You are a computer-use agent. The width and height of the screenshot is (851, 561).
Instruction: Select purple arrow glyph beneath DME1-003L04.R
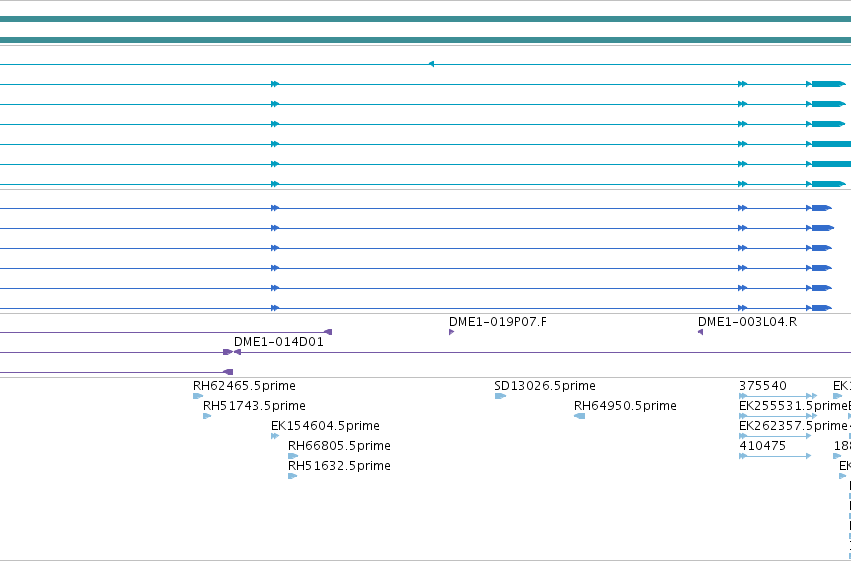[700, 332]
